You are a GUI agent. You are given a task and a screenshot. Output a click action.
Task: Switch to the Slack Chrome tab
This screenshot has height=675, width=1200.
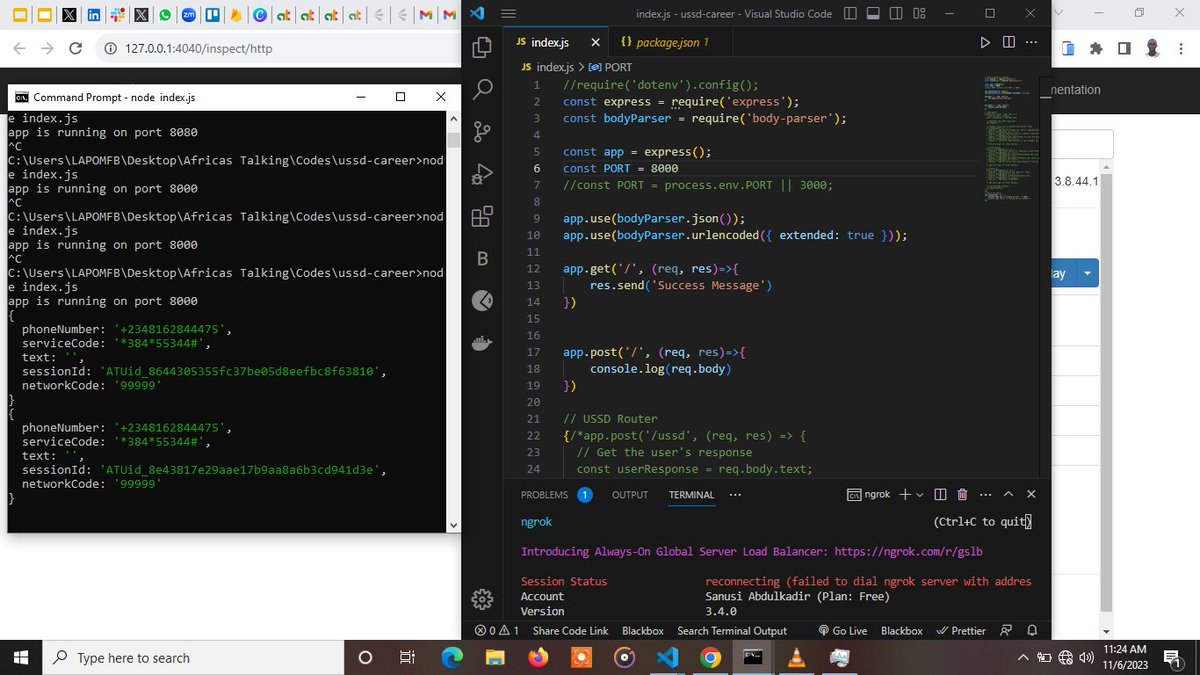click(117, 15)
